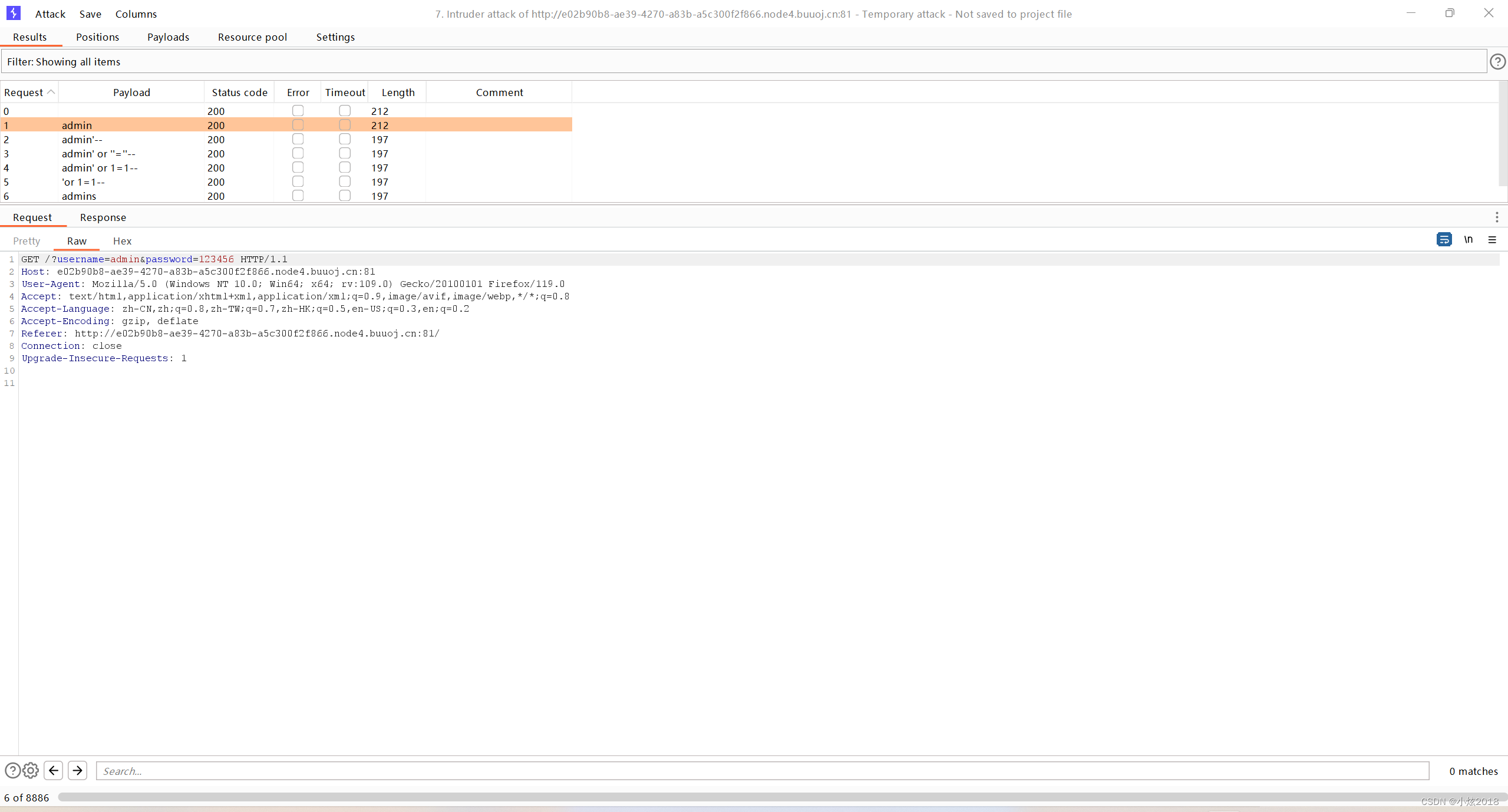Screen dimensions: 1508x812
Task: Switch to the Positions tab
Action: click(97, 37)
